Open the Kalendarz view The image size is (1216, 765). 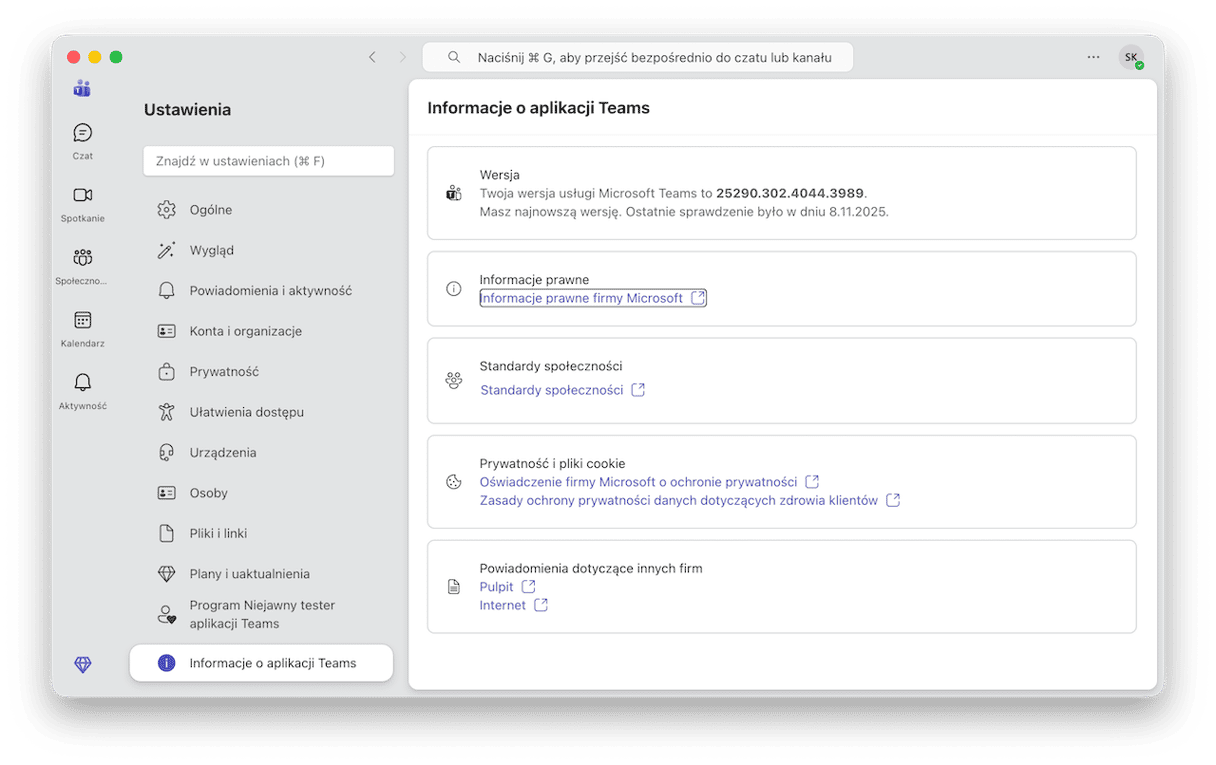coord(83,327)
